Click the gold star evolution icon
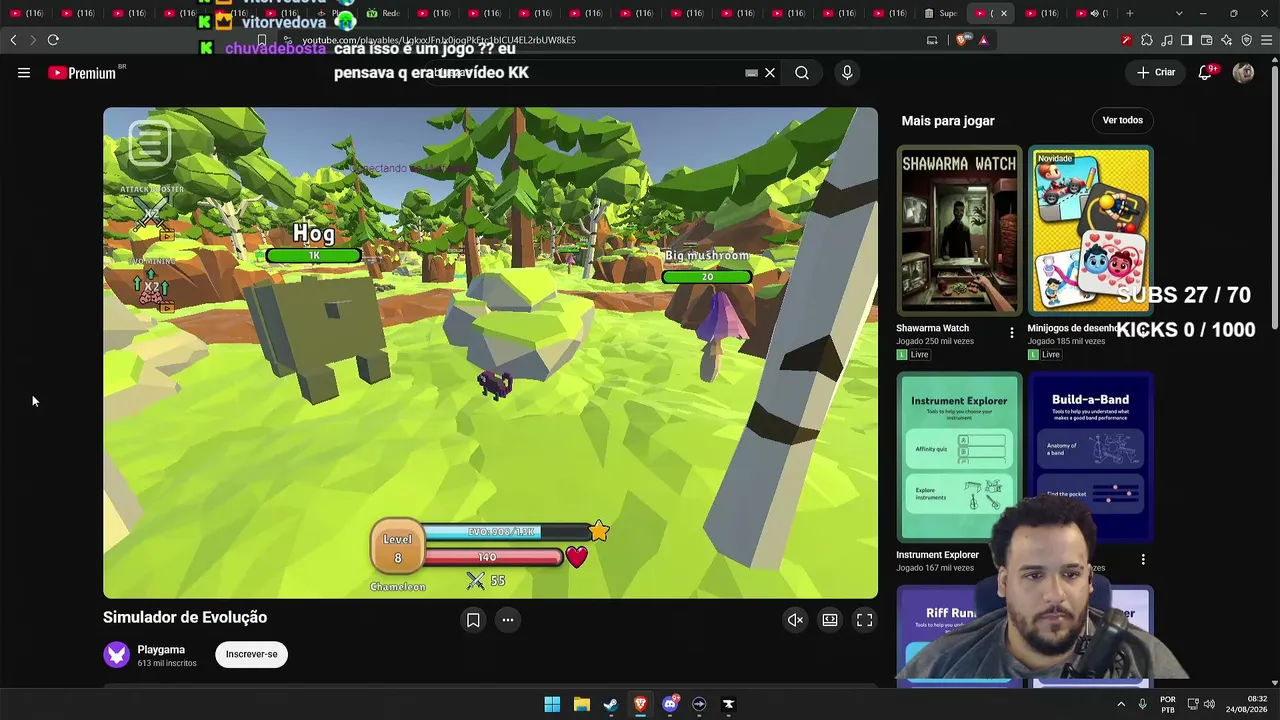This screenshot has height=720, width=1280. pyautogui.click(x=598, y=531)
